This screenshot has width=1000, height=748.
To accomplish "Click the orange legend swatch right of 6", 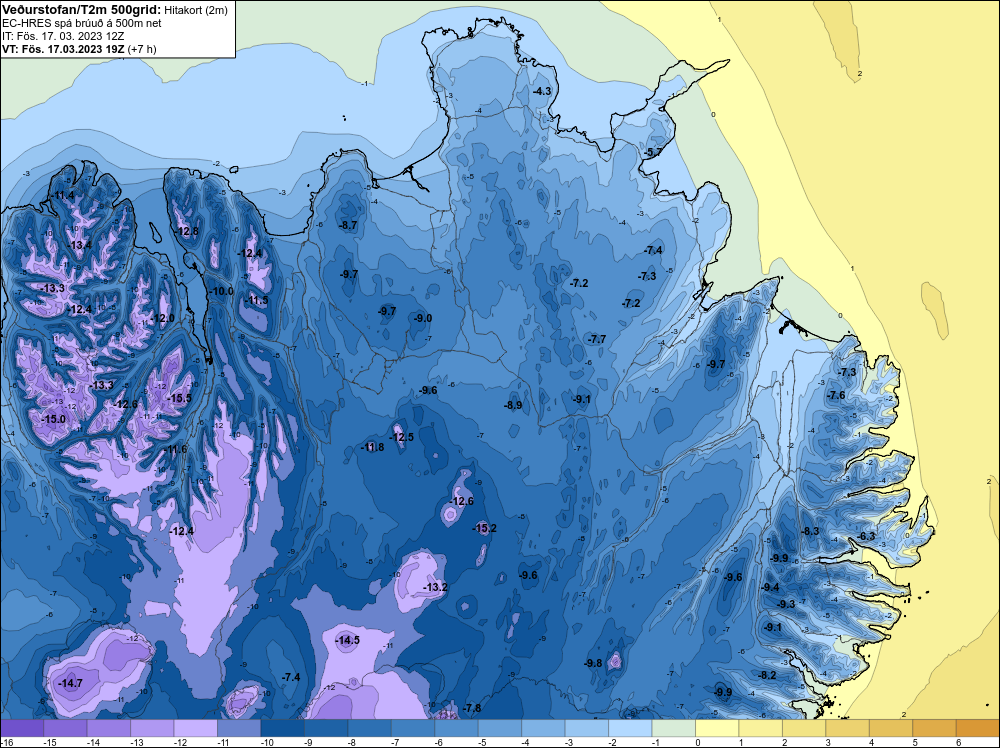I will click(x=978, y=728).
